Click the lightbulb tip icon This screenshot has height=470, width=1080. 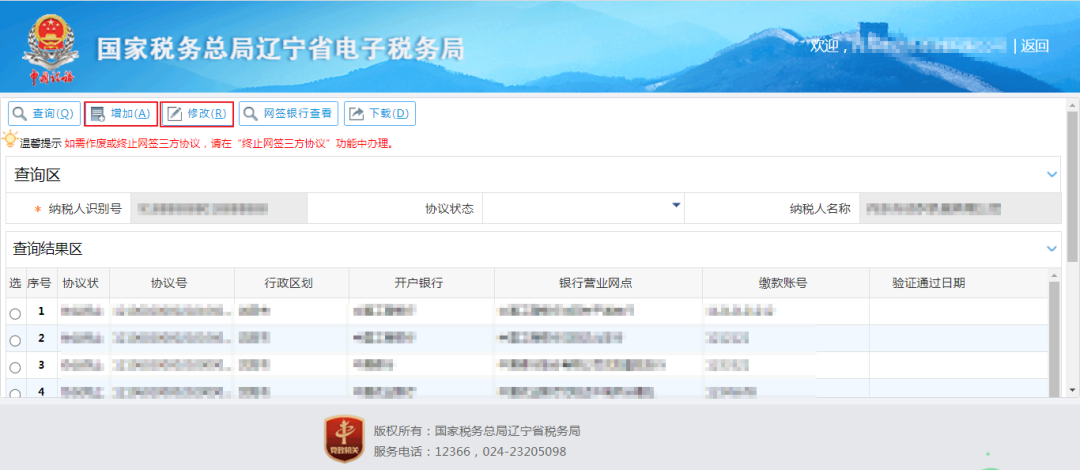(x=11, y=140)
